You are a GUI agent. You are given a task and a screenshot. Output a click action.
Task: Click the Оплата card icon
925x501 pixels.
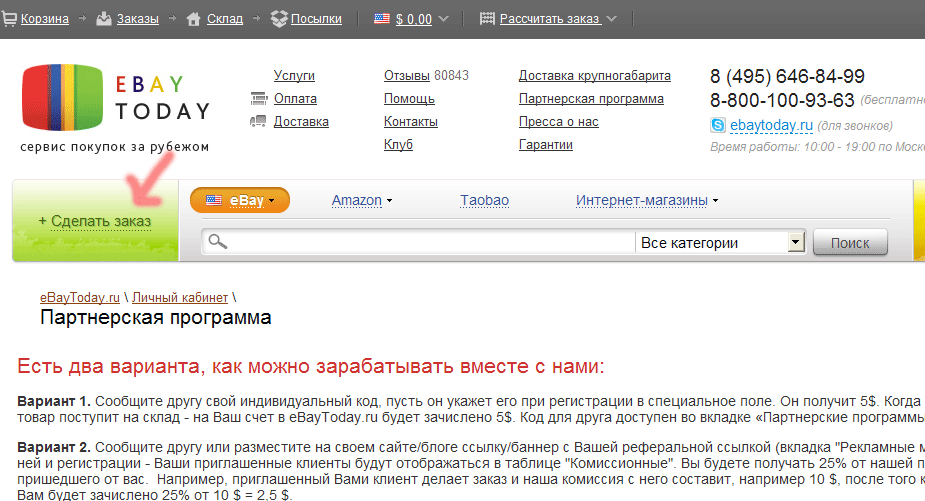click(258, 98)
